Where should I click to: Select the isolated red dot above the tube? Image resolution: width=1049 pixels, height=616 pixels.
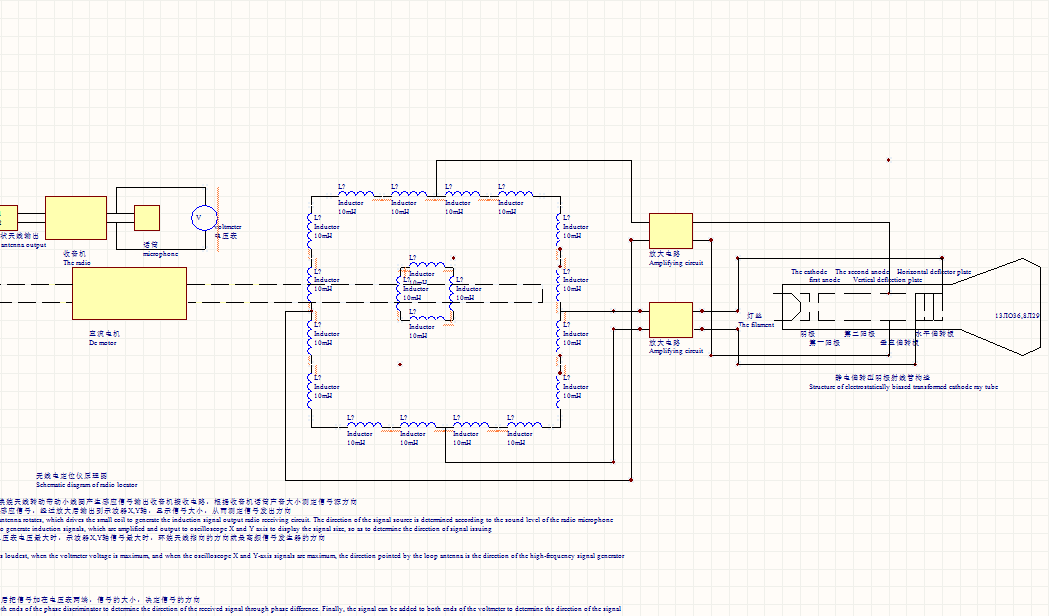(x=888, y=160)
